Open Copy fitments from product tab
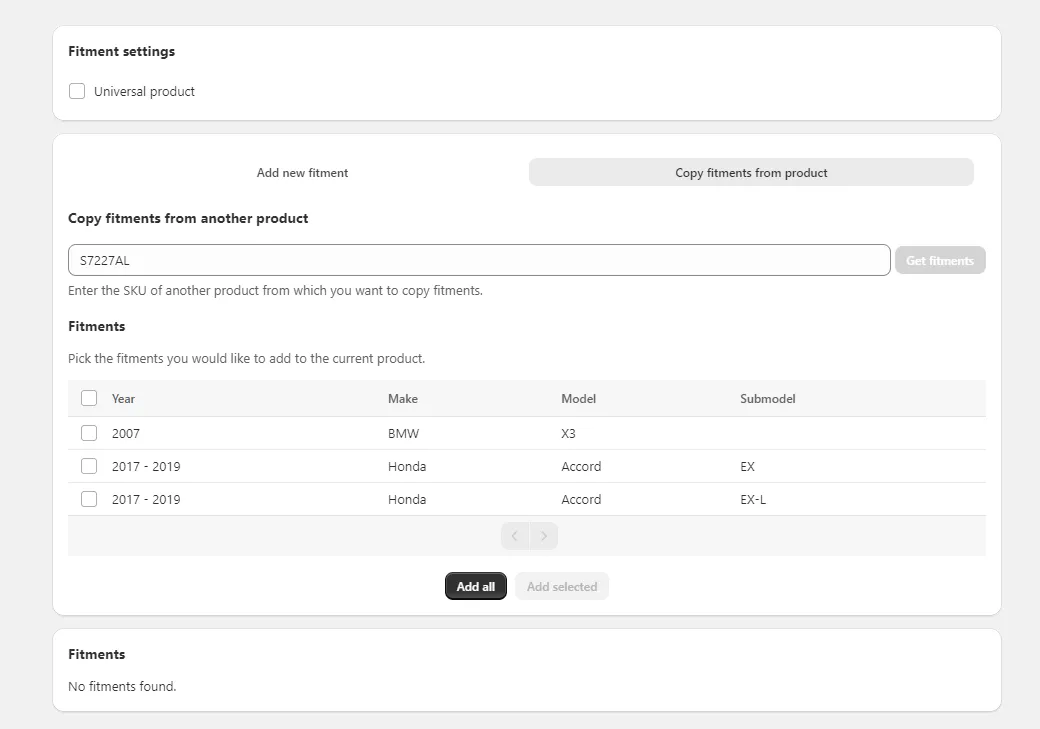The width and height of the screenshot is (1040, 729). pos(751,172)
